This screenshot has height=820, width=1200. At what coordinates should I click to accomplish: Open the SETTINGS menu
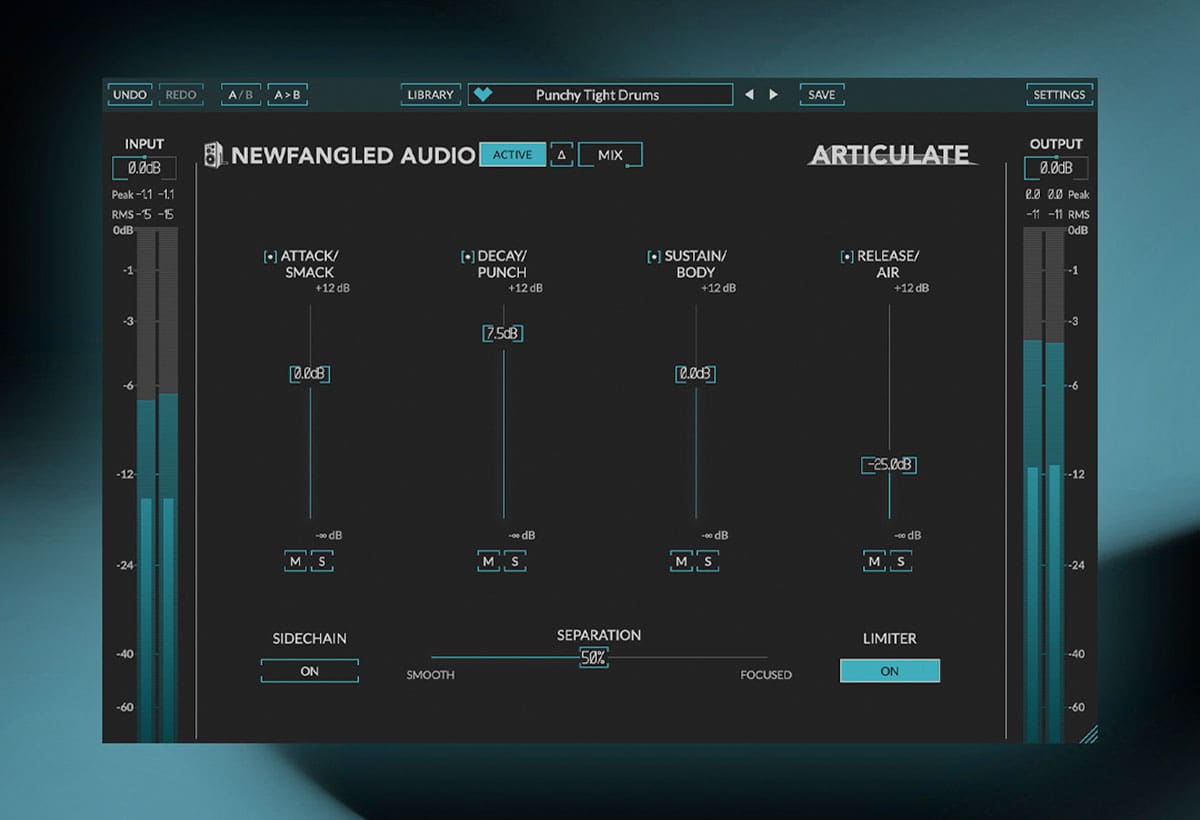coord(1059,95)
